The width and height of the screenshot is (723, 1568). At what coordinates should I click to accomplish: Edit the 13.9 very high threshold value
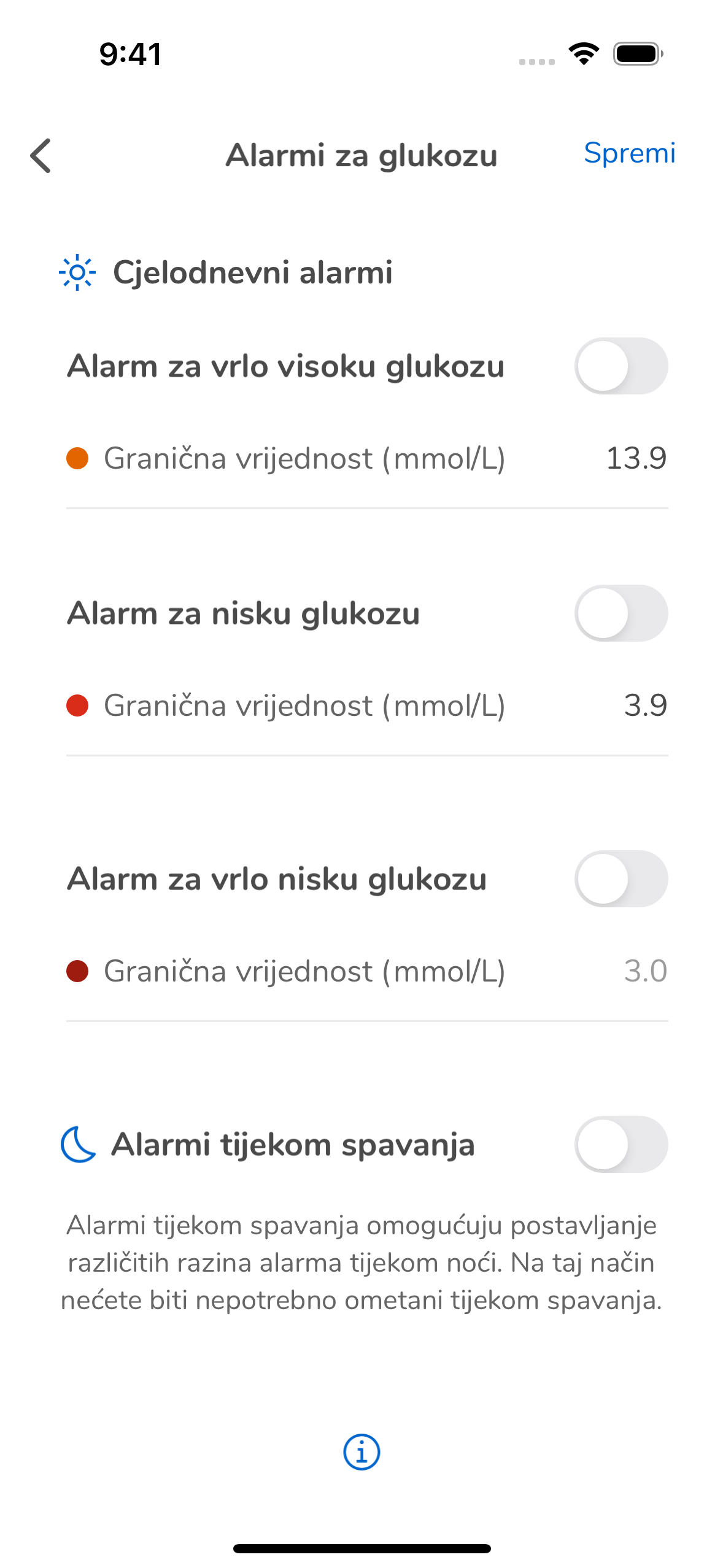pos(636,458)
